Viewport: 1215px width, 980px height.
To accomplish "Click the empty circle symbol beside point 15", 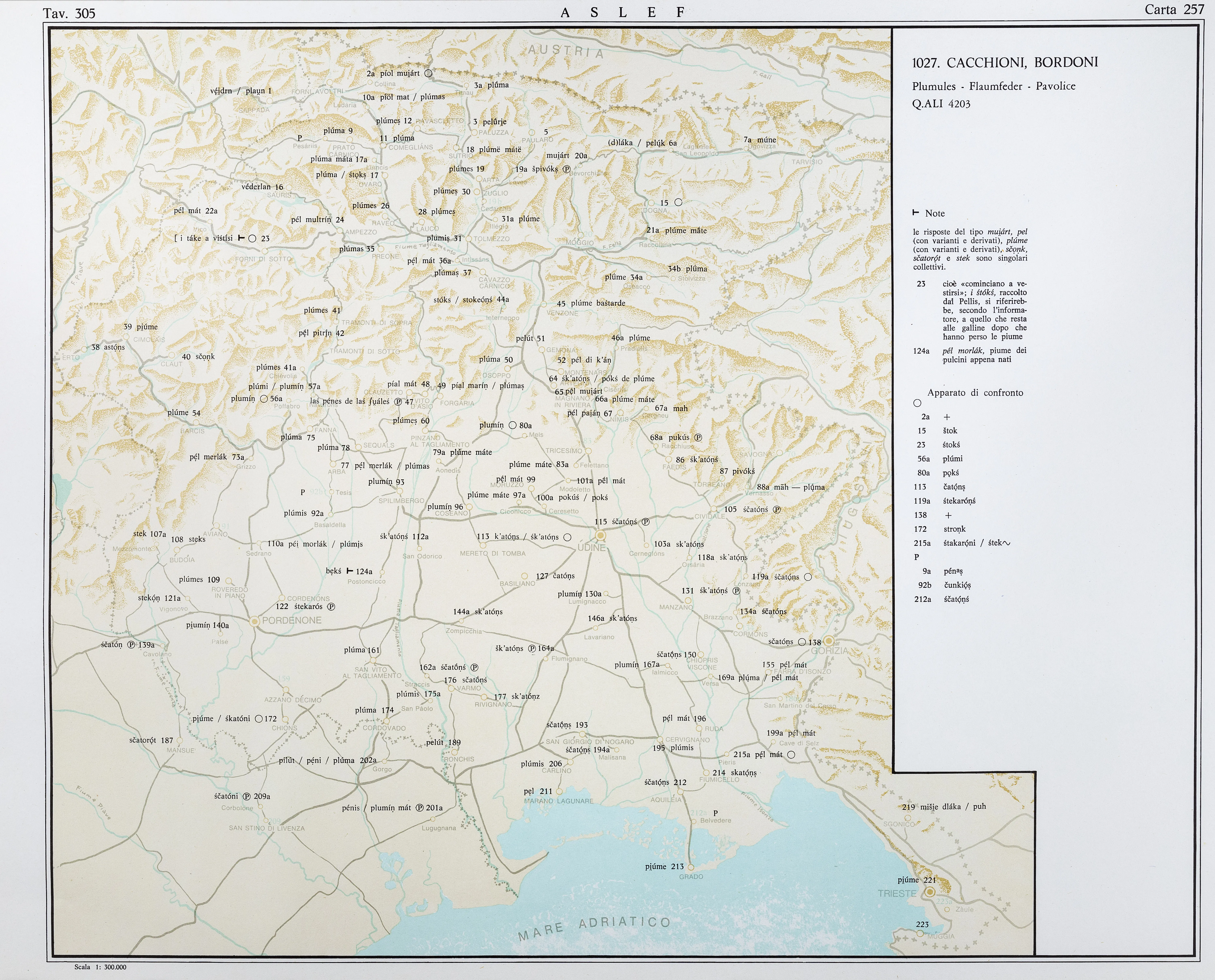I will [x=678, y=202].
